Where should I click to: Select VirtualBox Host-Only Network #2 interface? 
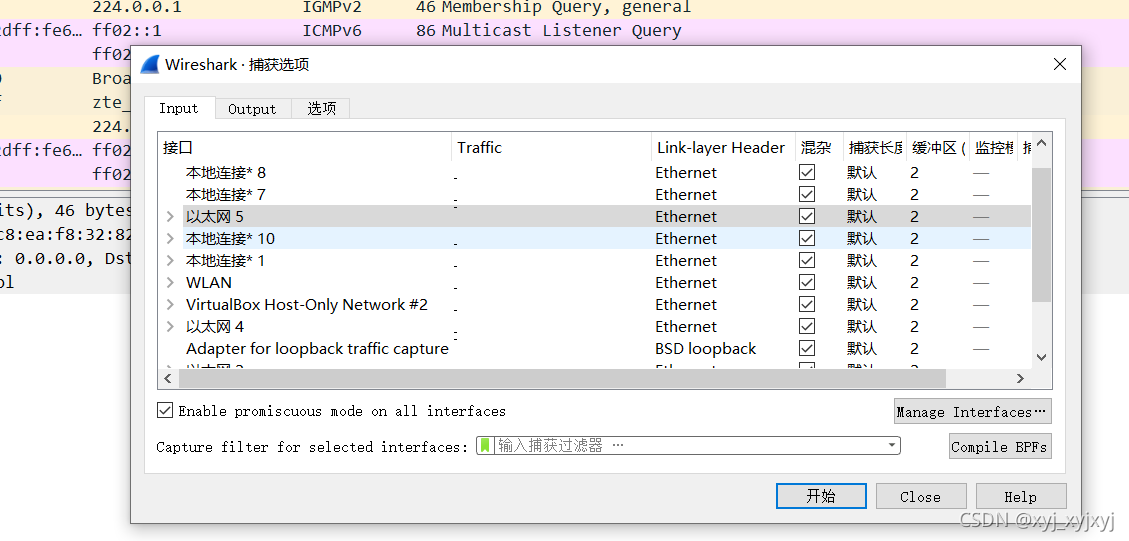pyautogui.click(x=307, y=305)
